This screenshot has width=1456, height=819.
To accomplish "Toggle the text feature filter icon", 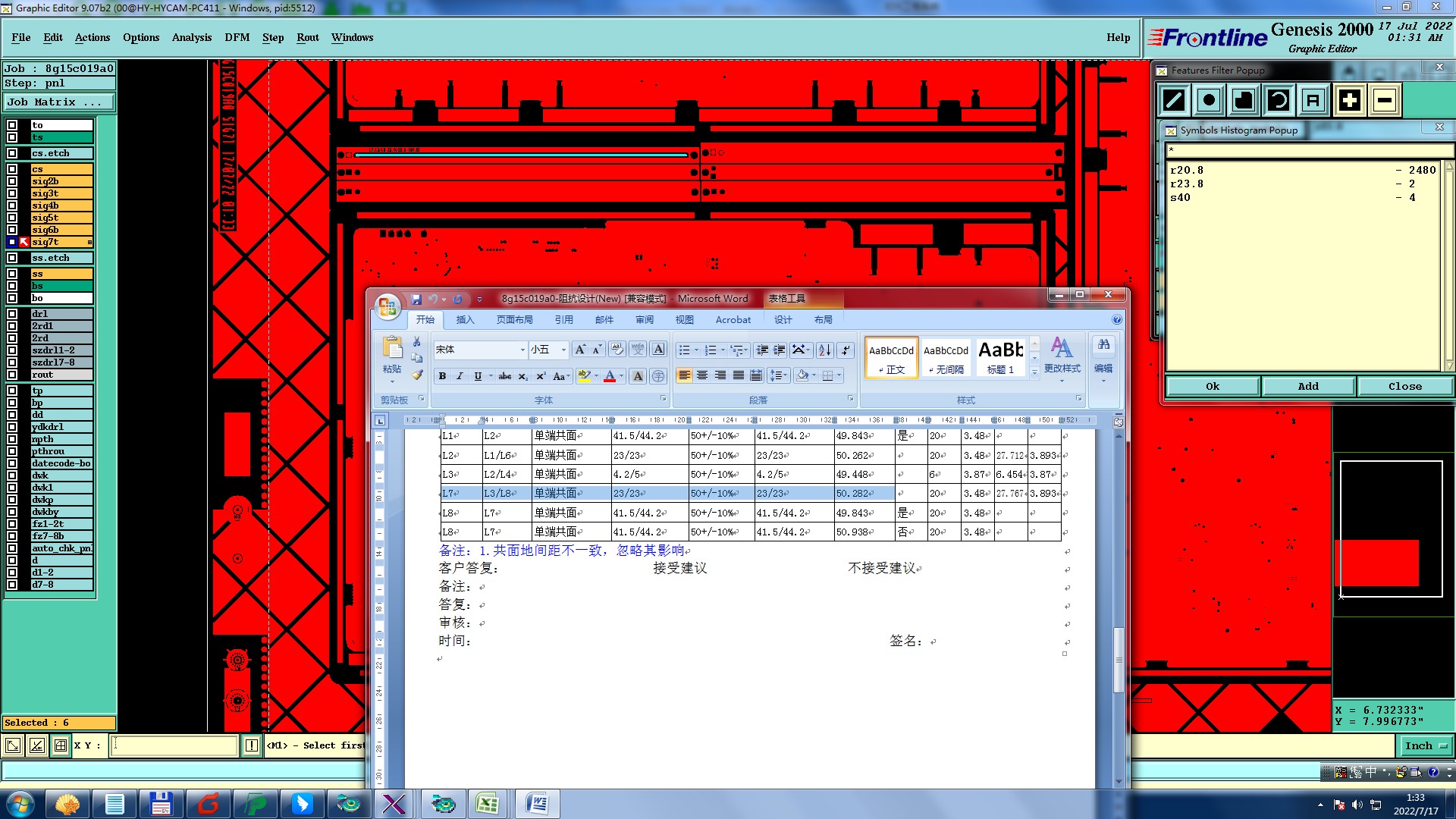I will (x=1313, y=100).
